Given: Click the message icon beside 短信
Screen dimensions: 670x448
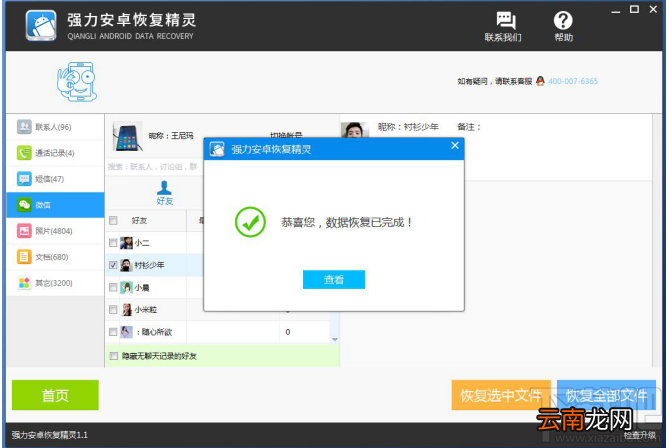Looking at the screenshot, I should [24, 179].
